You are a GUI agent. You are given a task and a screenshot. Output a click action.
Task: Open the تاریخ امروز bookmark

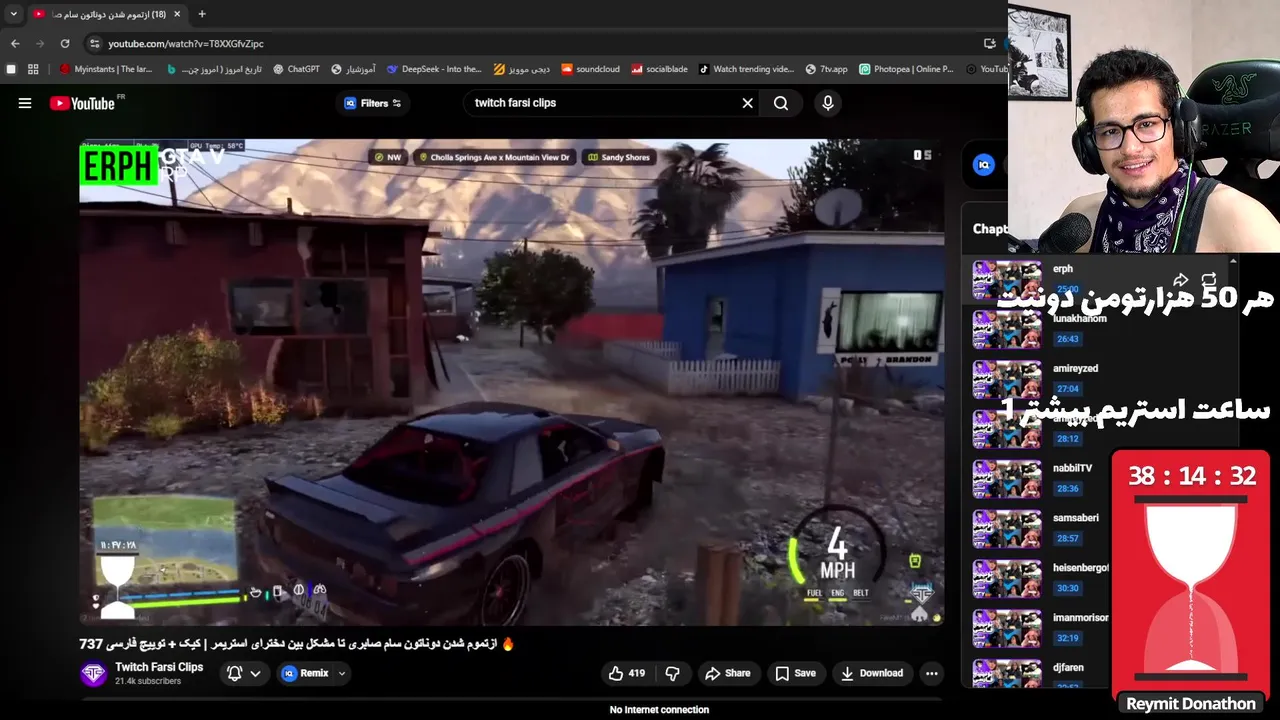(213, 69)
